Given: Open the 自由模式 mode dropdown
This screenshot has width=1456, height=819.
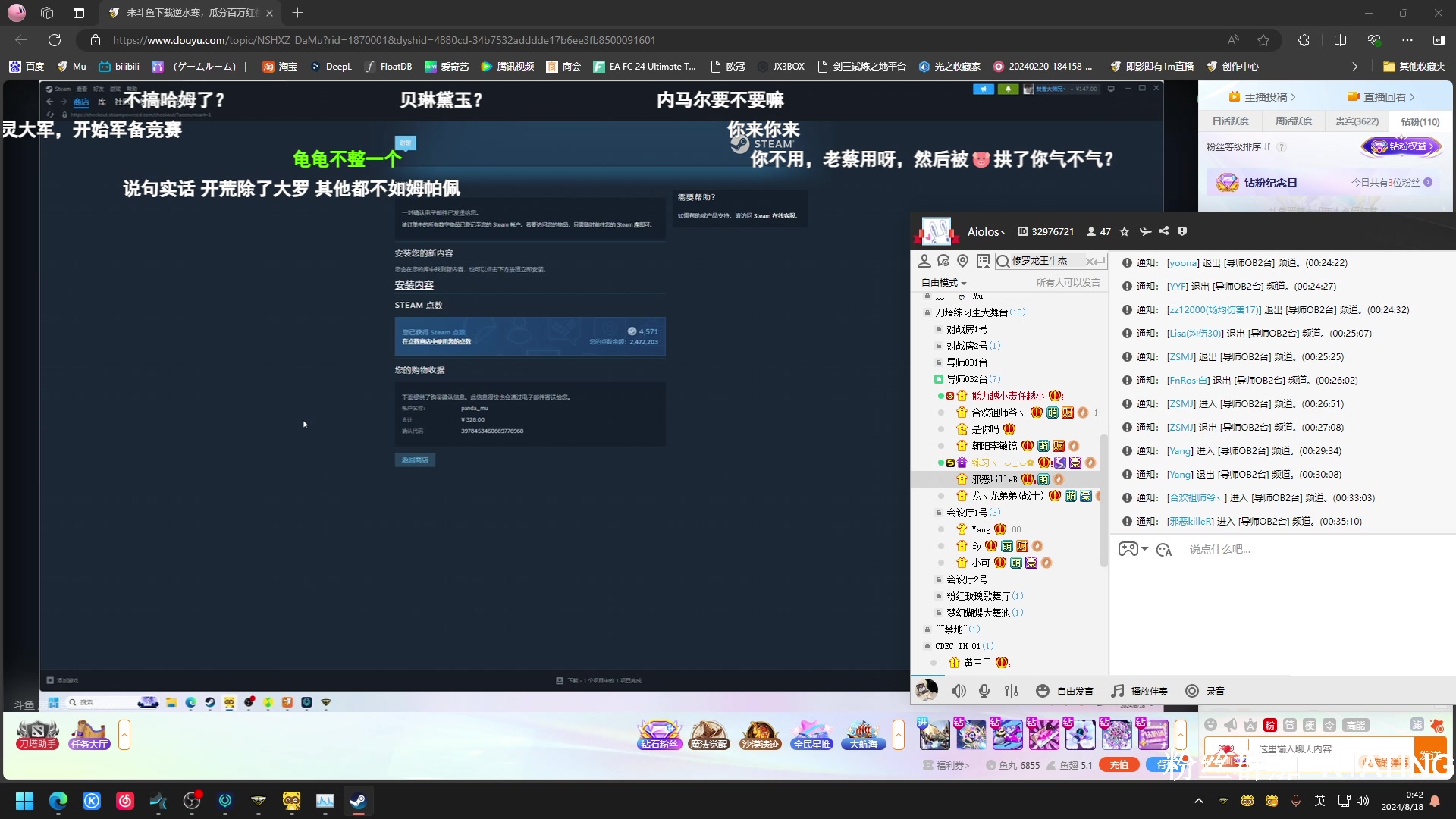Looking at the screenshot, I should pos(944,283).
